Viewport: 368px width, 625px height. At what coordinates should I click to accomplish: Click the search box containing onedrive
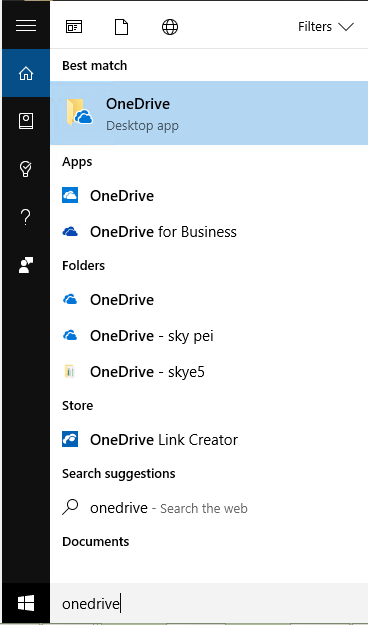coord(209,604)
